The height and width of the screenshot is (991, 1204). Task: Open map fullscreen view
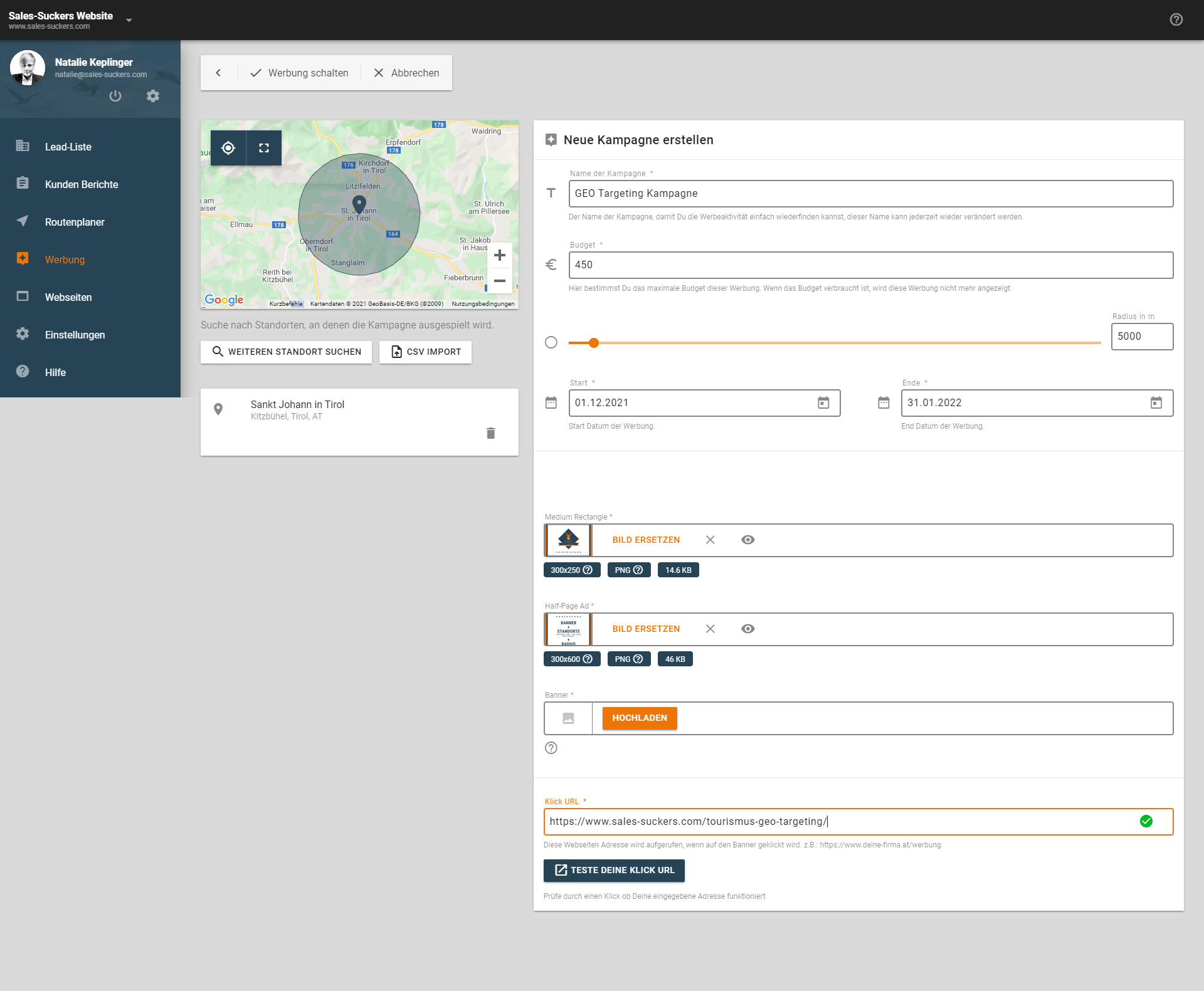coord(264,148)
